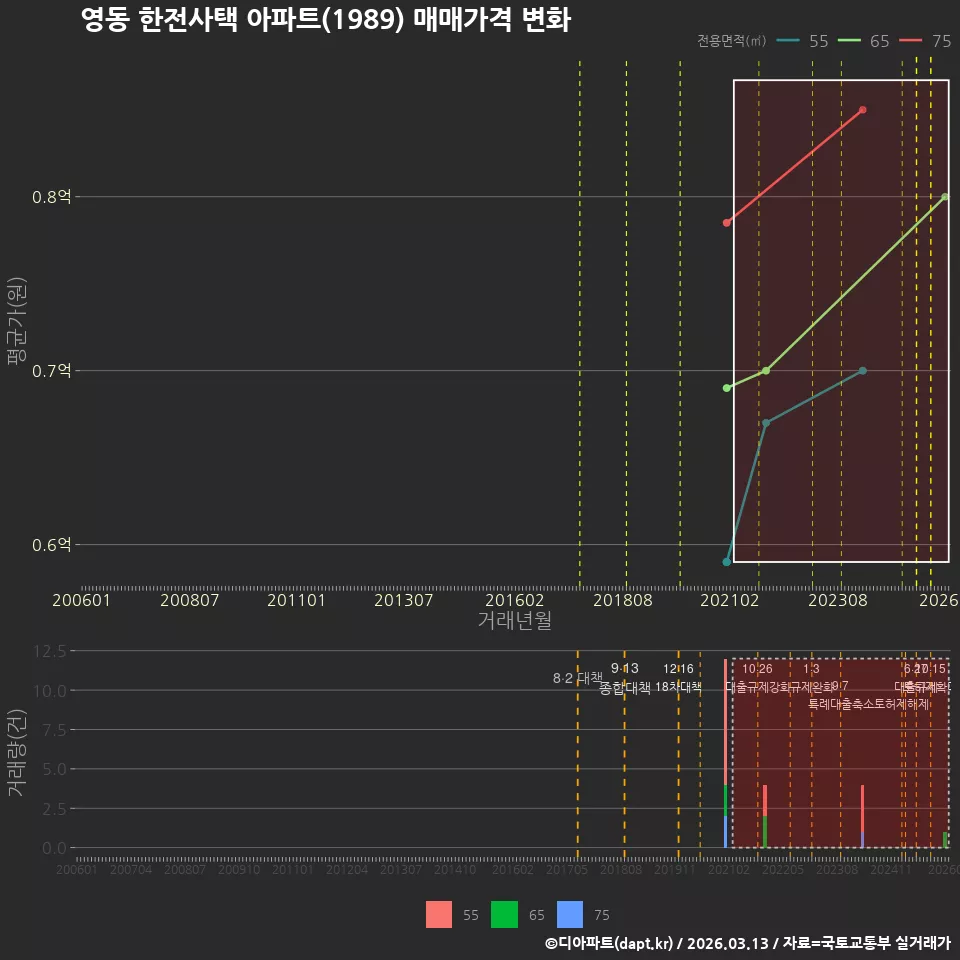Click the 10·26 policy marker label
Screen dimensions: 960x960
pyautogui.click(x=757, y=669)
